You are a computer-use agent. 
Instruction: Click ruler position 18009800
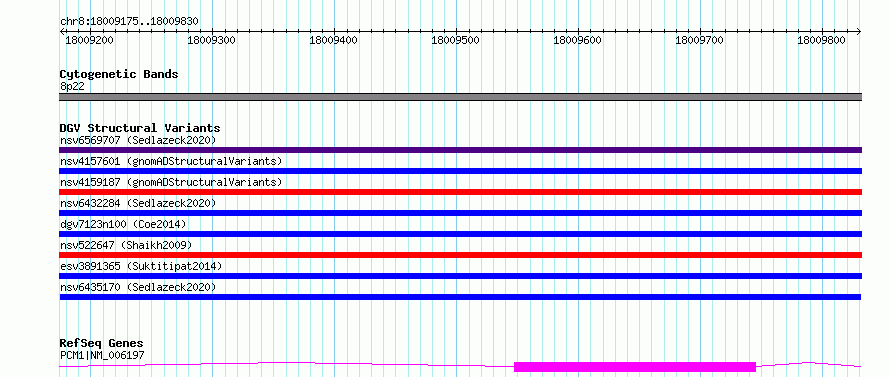point(822,40)
